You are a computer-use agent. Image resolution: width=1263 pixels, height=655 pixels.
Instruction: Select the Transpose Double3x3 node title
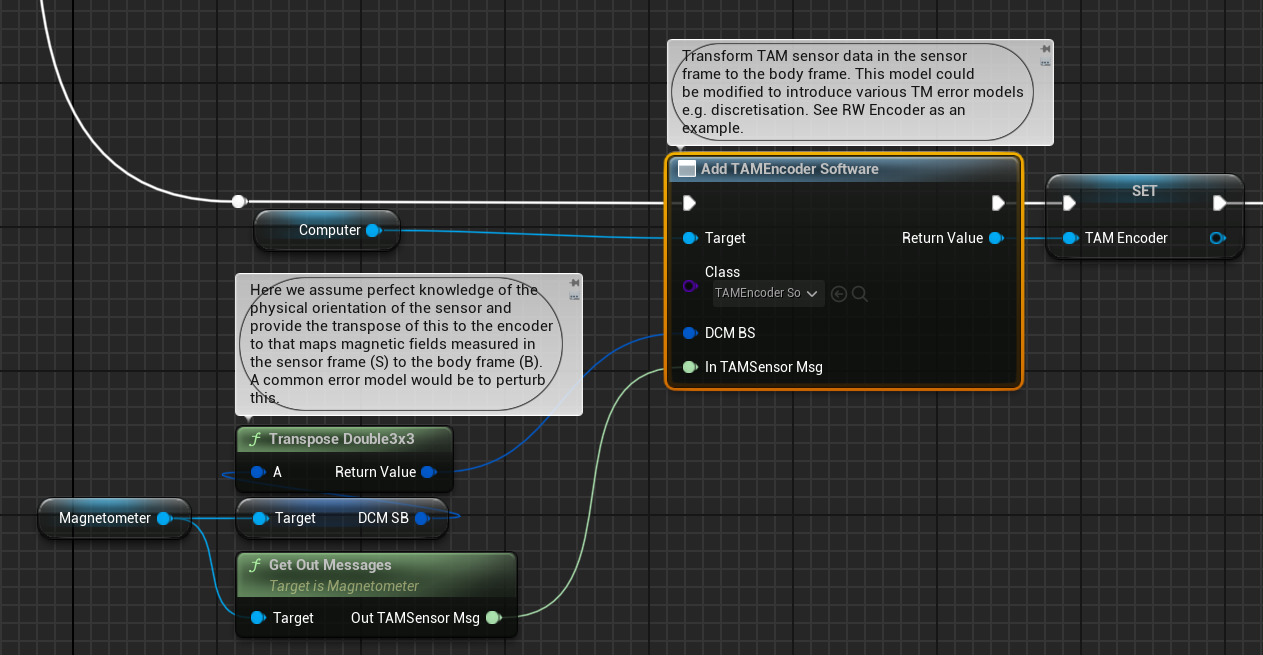pyautogui.click(x=342, y=439)
